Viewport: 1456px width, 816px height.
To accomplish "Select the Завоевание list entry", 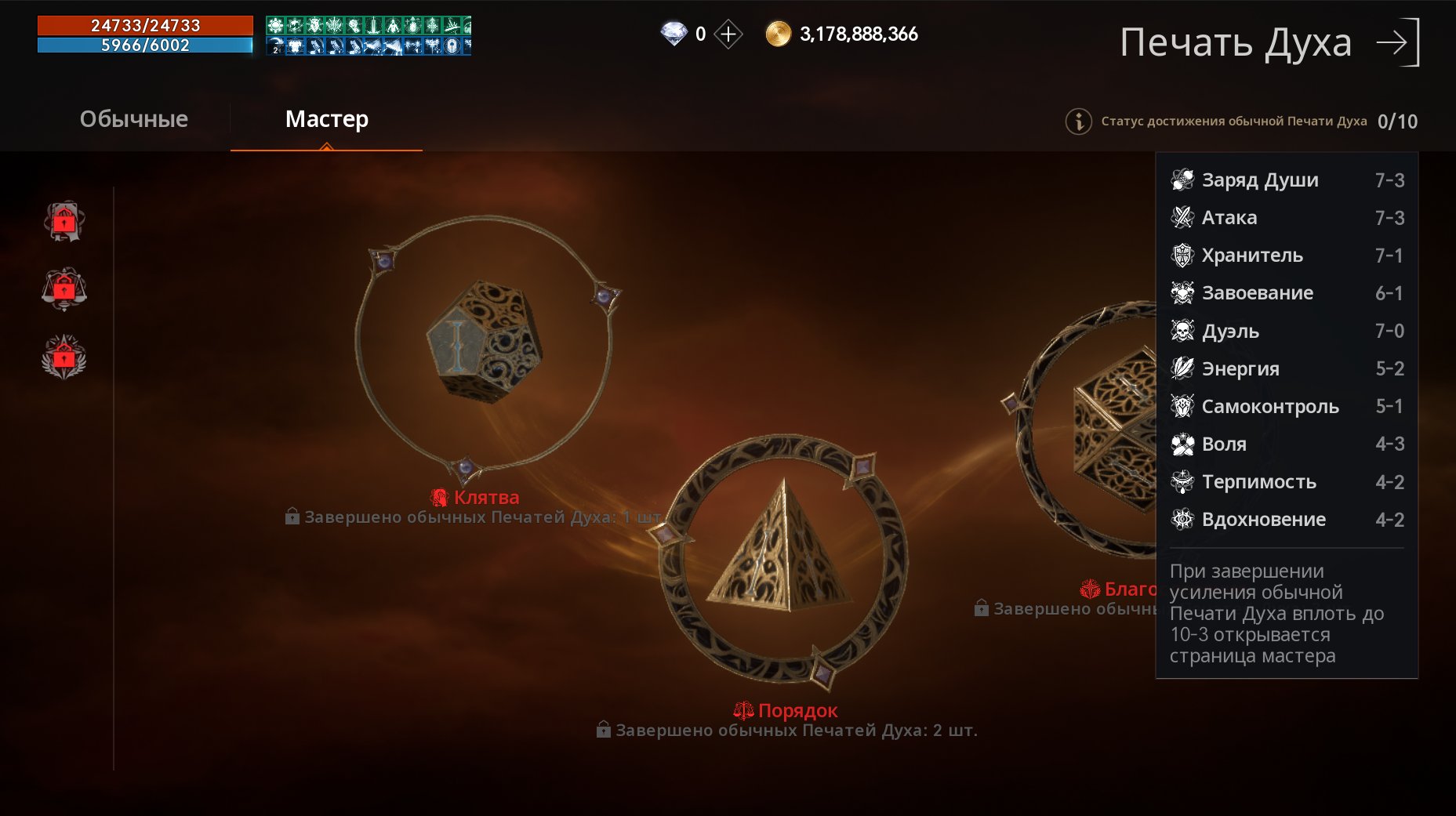I will click(x=1287, y=293).
